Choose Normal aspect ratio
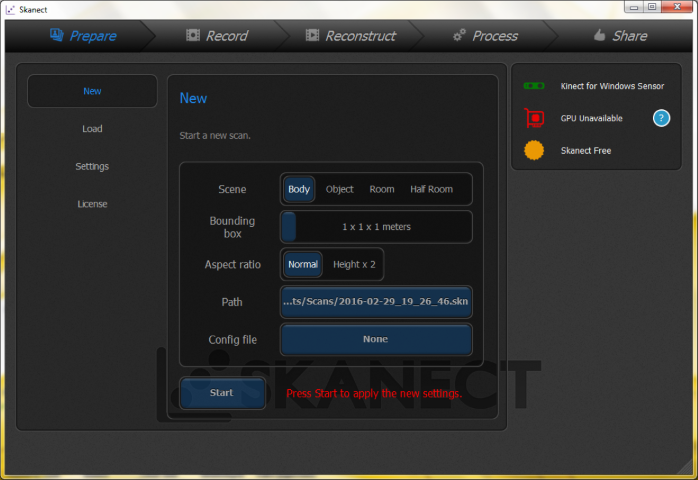 pos(303,264)
